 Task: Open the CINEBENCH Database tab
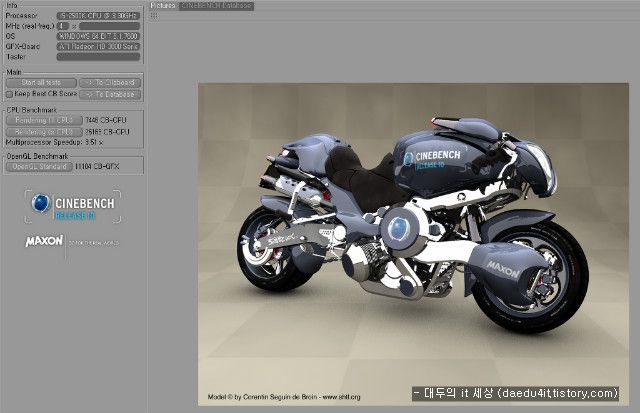pyautogui.click(x=216, y=6)
